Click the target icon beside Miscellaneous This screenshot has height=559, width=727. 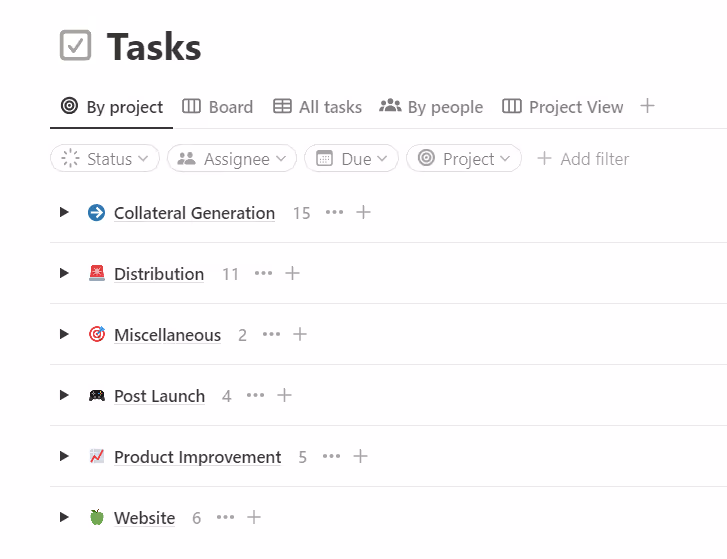[x=96, y=334]
